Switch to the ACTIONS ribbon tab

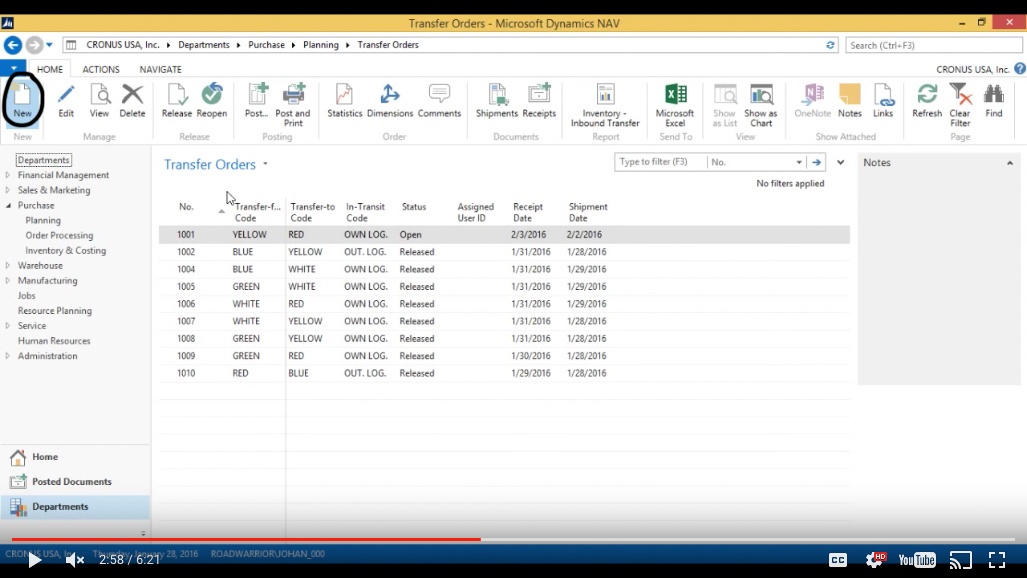101,69
